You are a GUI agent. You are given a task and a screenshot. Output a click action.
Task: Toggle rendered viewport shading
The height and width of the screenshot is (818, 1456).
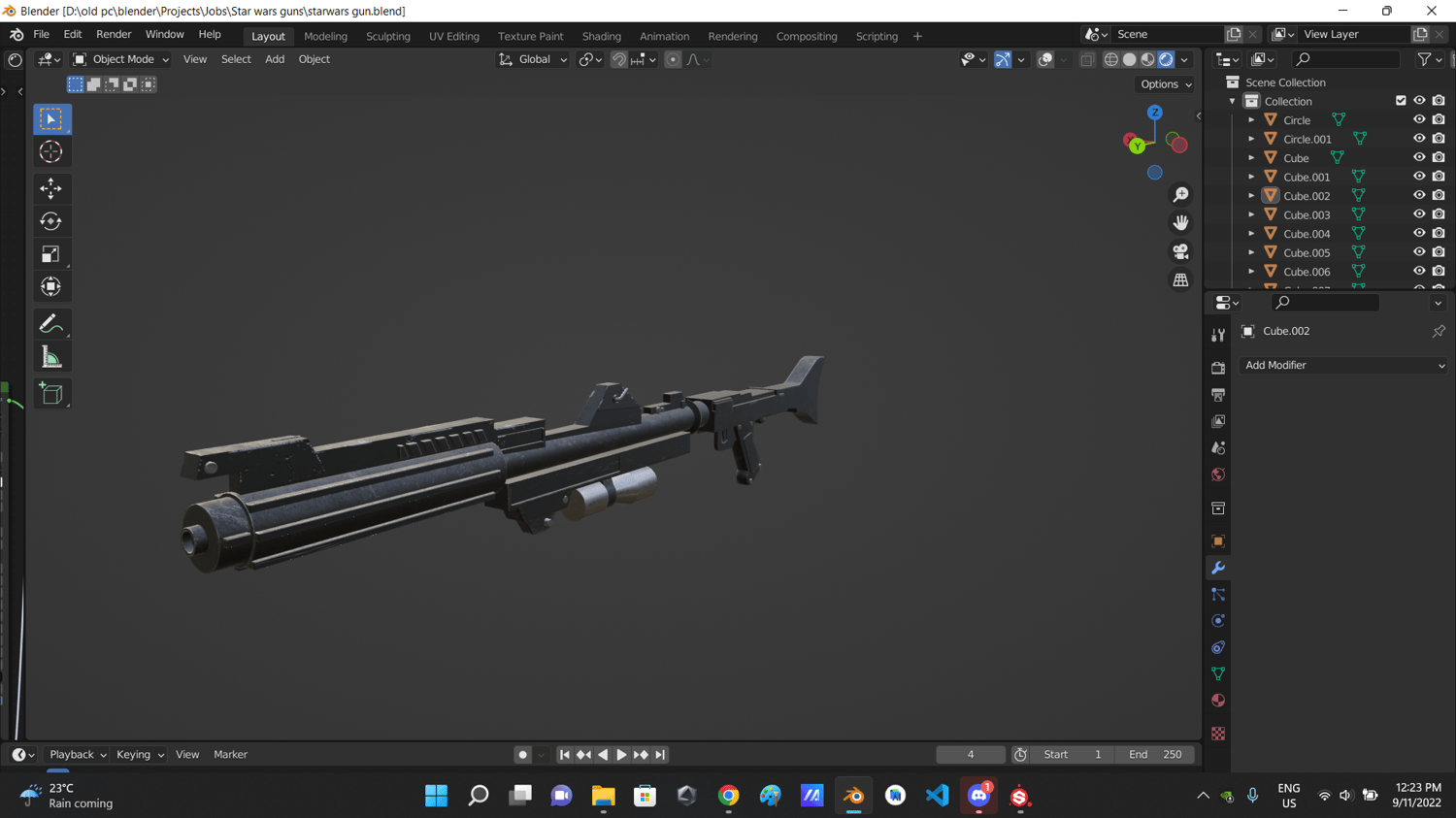tap(1166, 59)
